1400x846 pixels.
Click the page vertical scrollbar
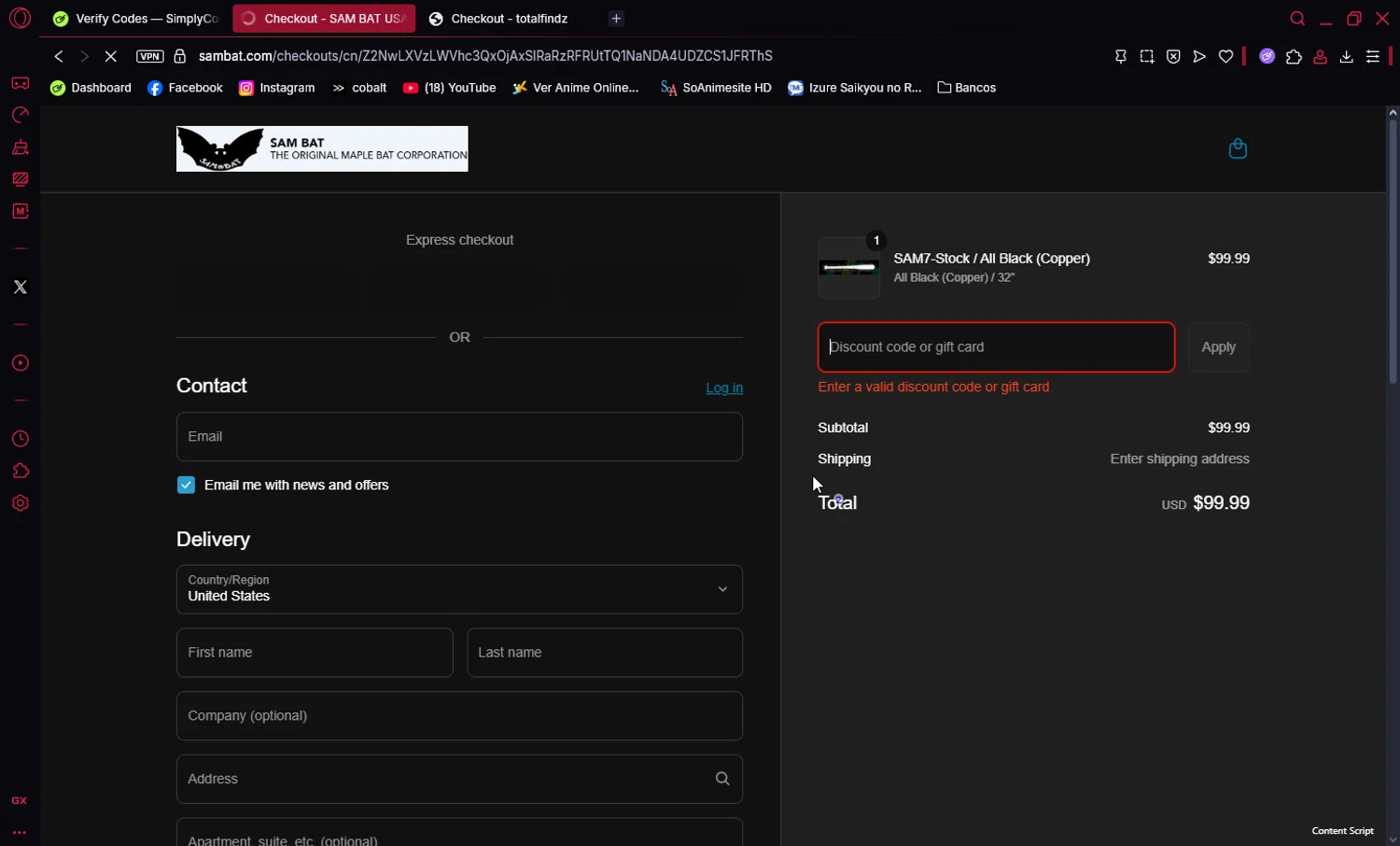point(1393,252)
